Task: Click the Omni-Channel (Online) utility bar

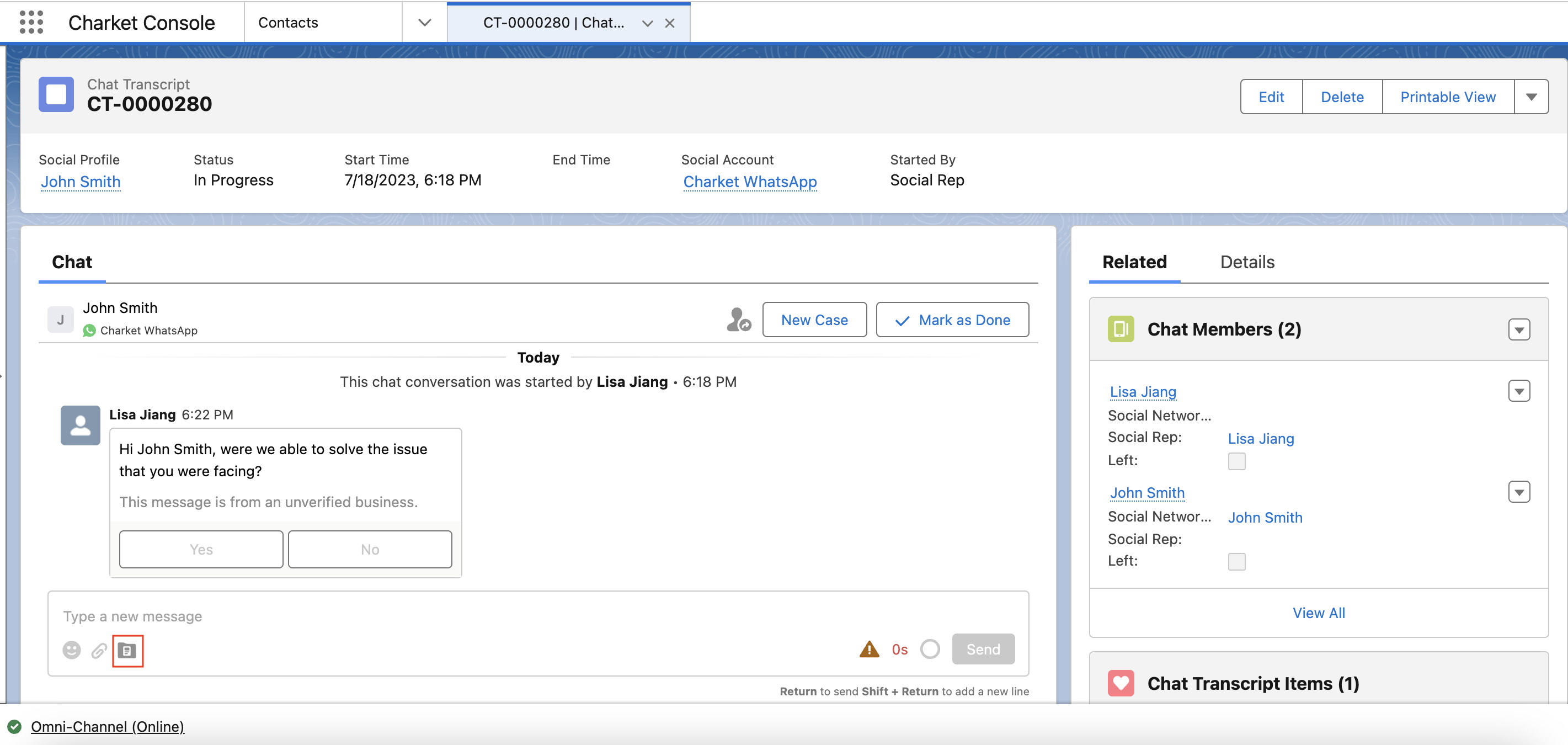Action: [x=107, y=726]
